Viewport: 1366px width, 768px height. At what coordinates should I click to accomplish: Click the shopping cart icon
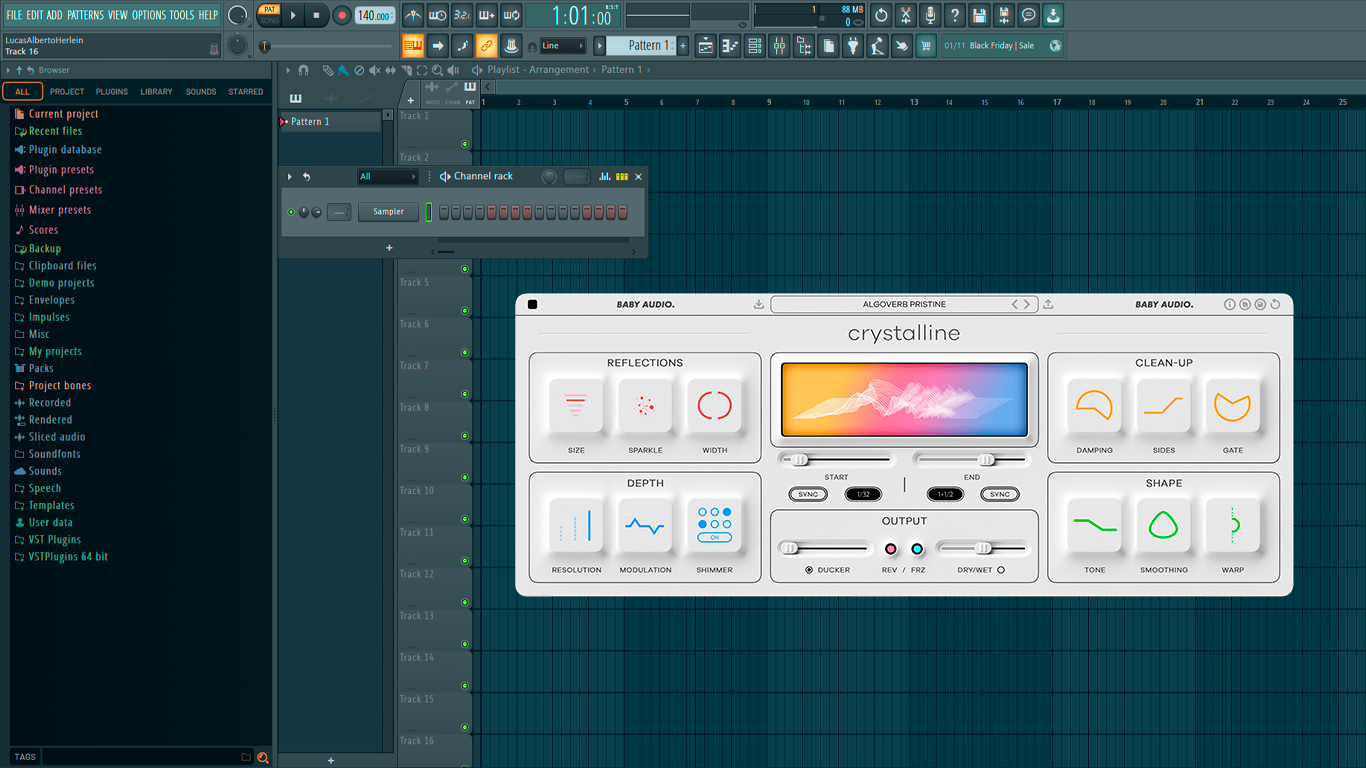pyautogui.click(x=926, y=46)
